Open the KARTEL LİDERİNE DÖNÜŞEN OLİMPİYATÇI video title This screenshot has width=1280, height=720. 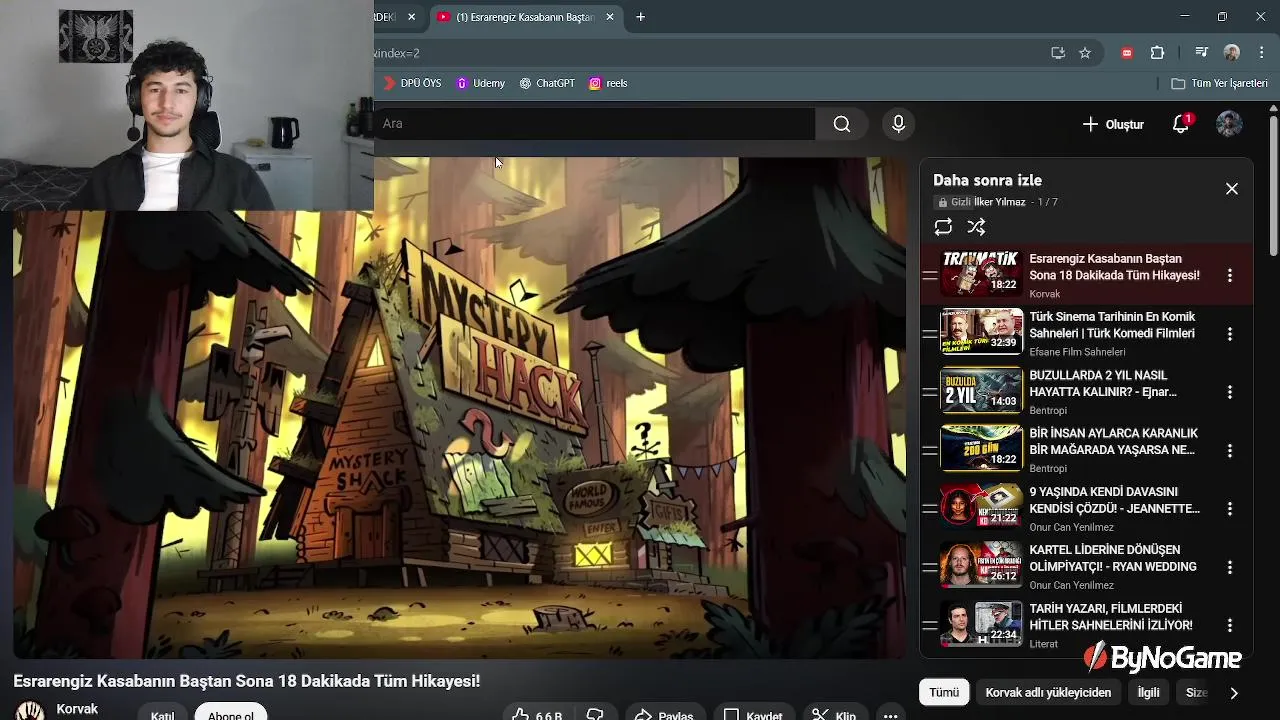pyautogui.click(x=1113, y=558)
